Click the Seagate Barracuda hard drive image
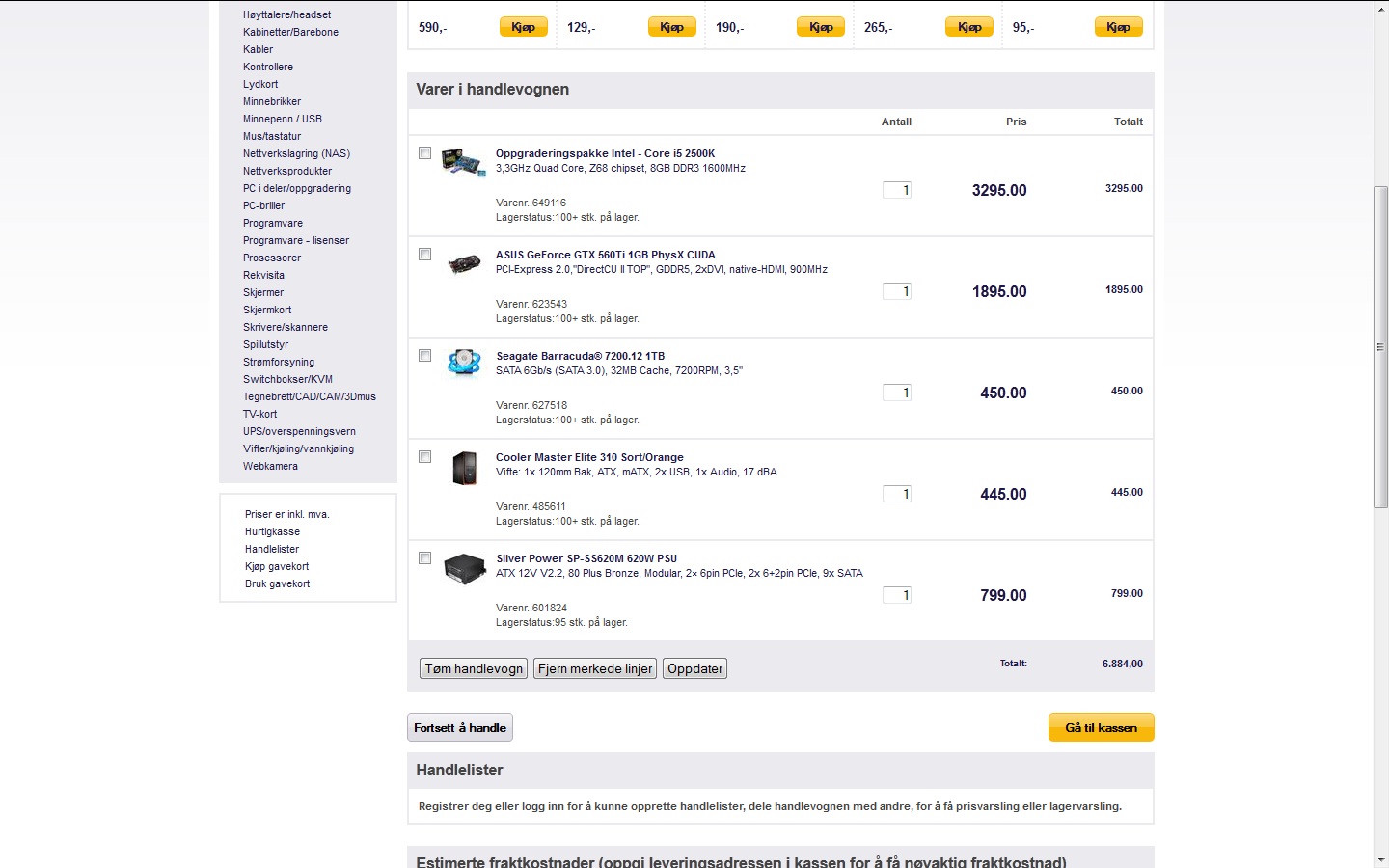The image size is (1389, 868). coord(464,363)
